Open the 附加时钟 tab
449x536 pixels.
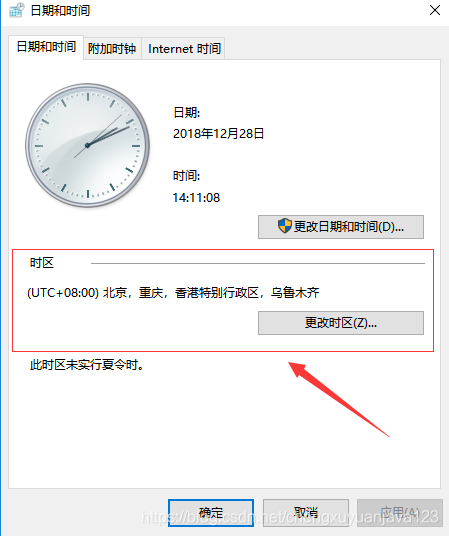(x=112, y=49)
